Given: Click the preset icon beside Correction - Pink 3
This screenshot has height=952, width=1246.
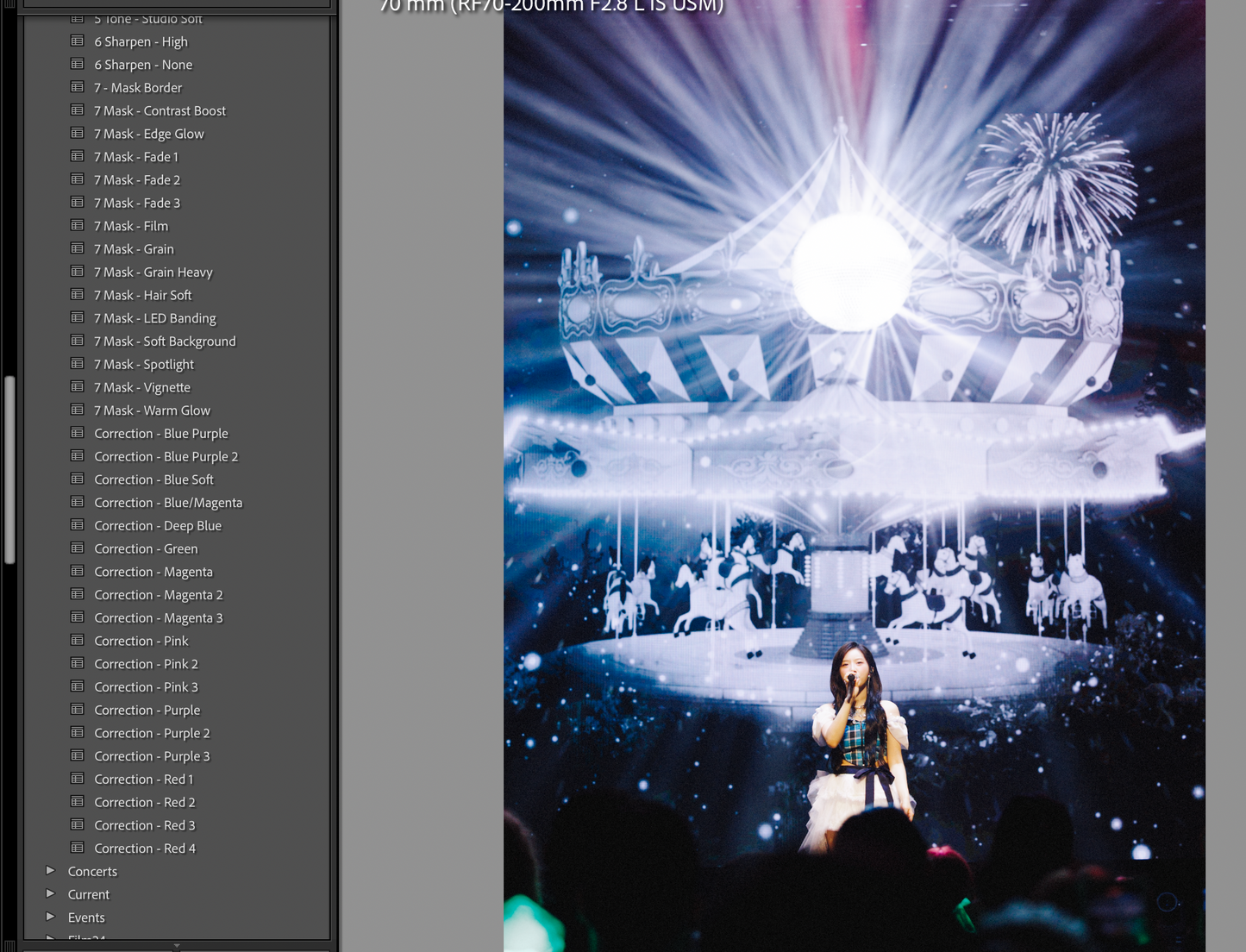Looking at the screenshot, I should coord(78,686).
